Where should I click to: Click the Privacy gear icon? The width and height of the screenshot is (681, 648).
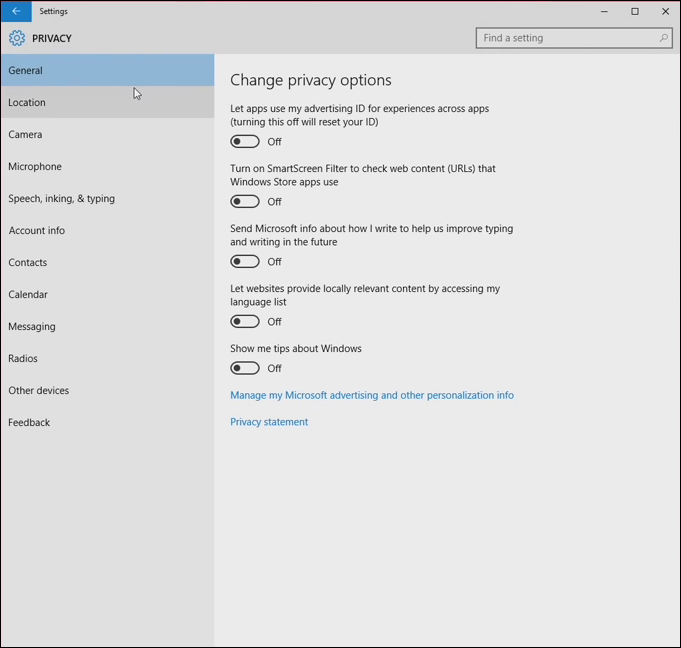pos(17,38)
